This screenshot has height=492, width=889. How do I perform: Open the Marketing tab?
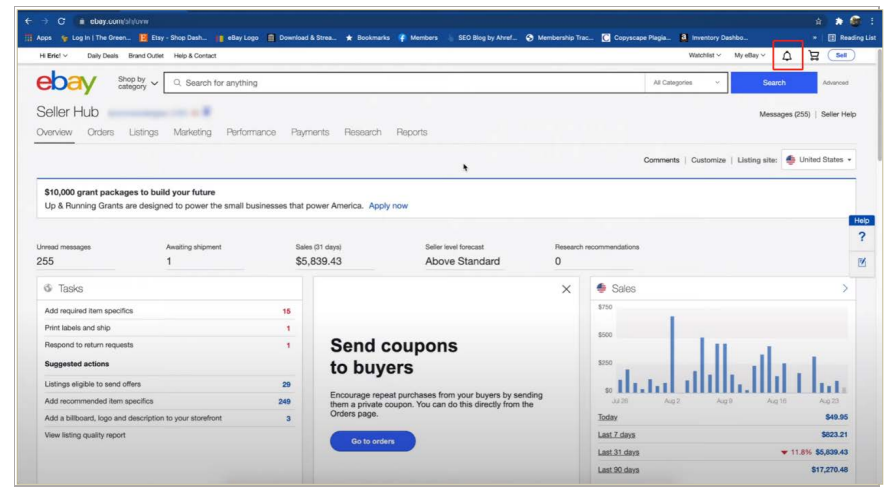point(192,132)
